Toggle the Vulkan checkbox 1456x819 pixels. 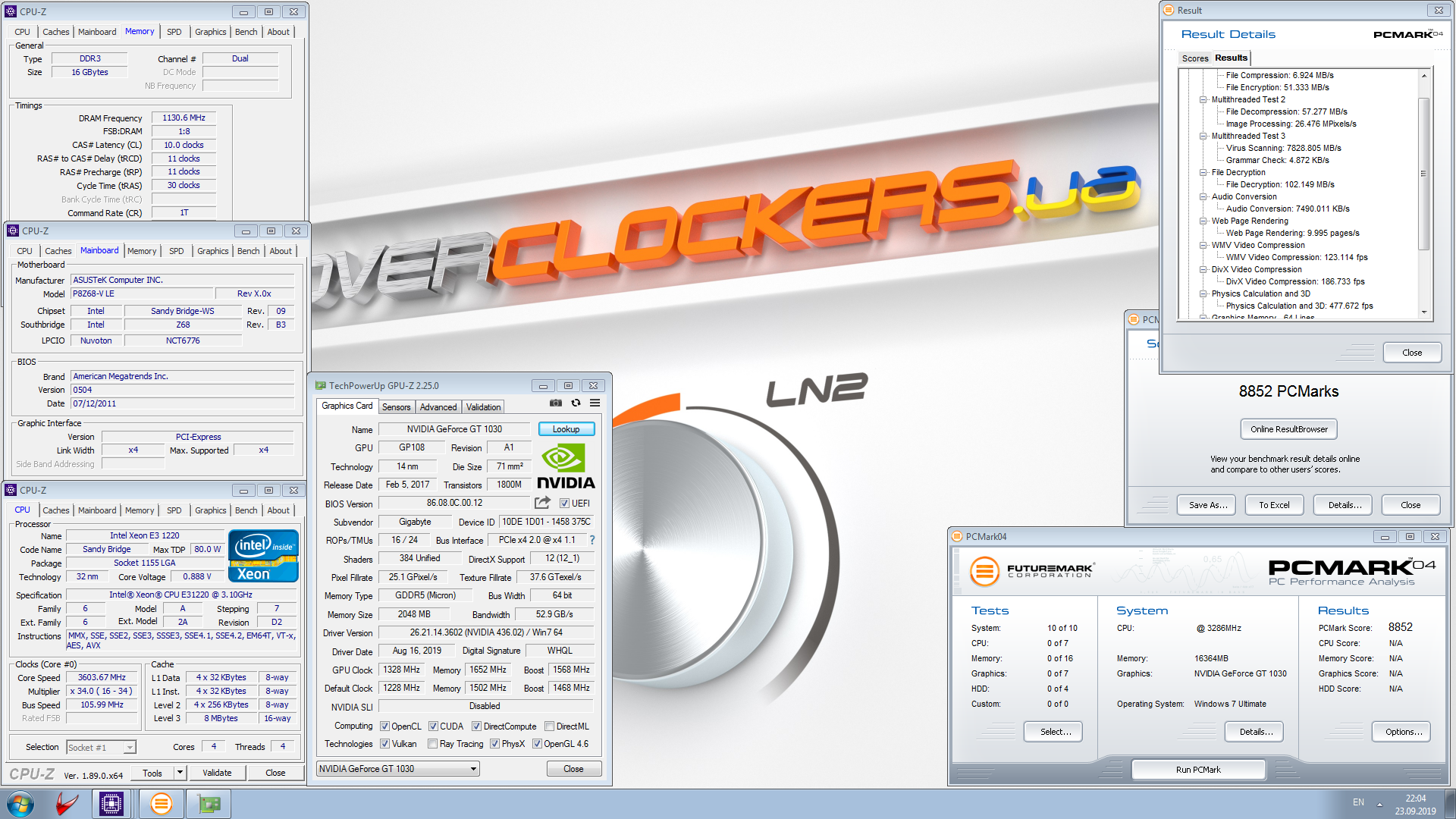(x=384, y=744)
